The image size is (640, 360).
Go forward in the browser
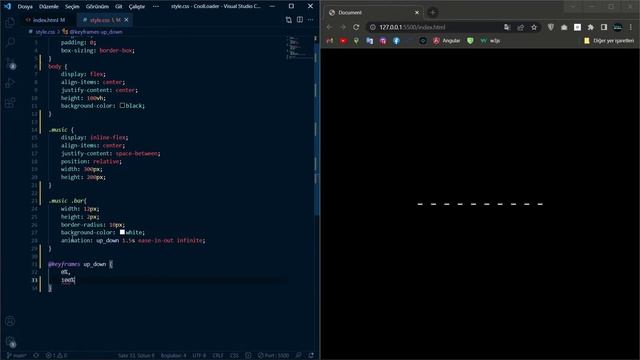click(x=343, y=27)
